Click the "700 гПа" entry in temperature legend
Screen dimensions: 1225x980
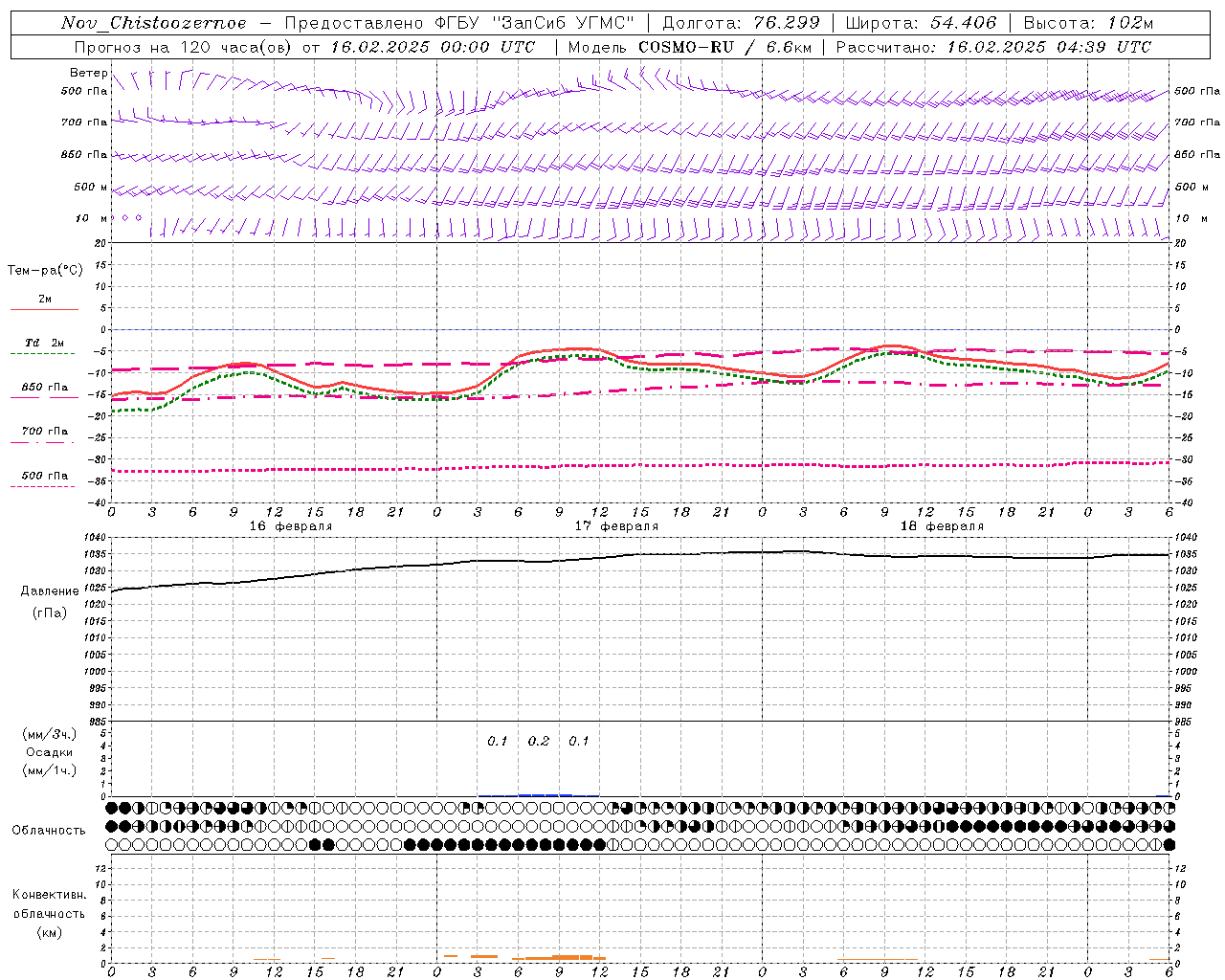tap(45, 431)
